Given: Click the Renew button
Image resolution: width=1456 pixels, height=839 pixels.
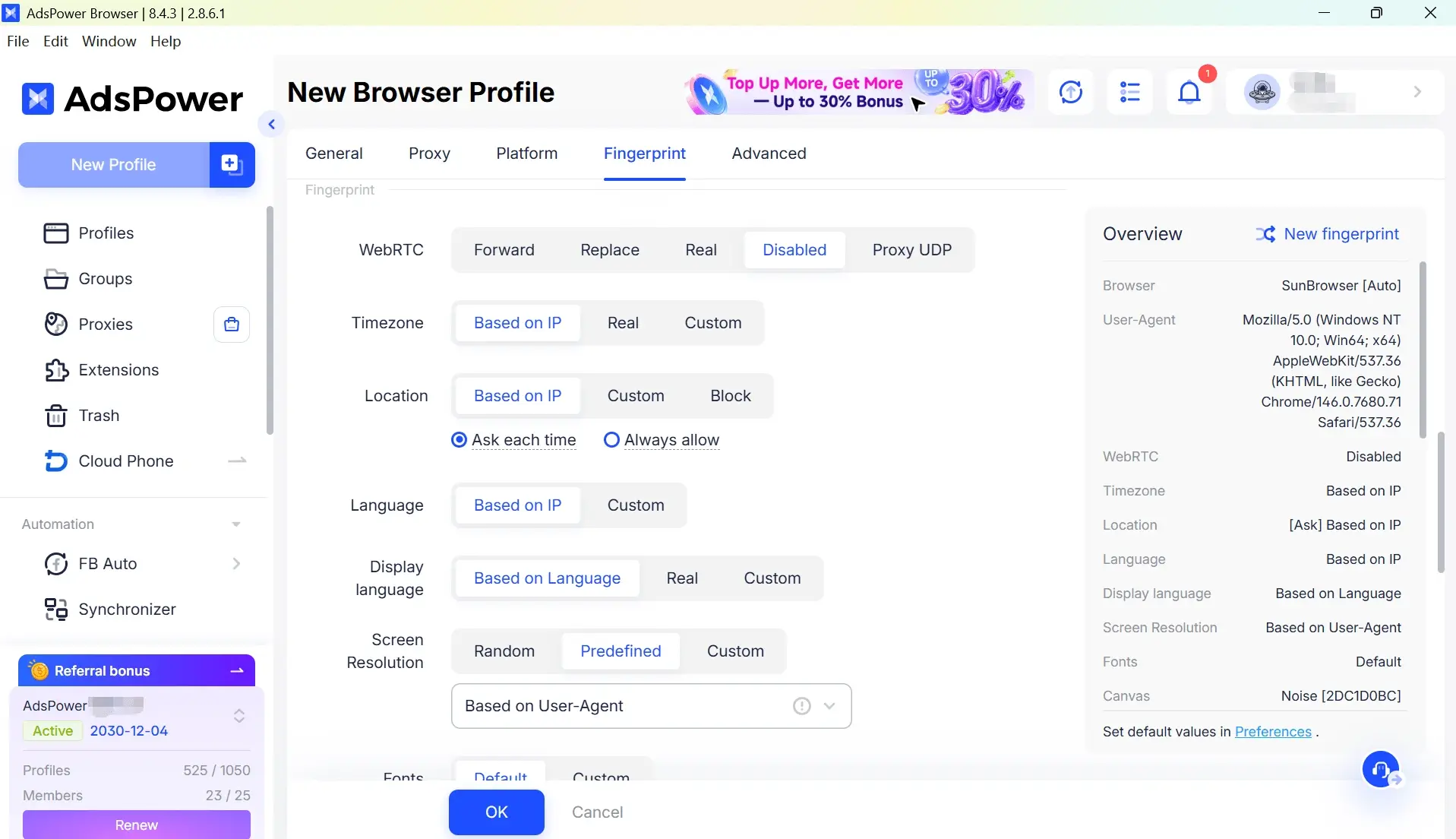Looking at the screenshot, I should tap(137, 825).
